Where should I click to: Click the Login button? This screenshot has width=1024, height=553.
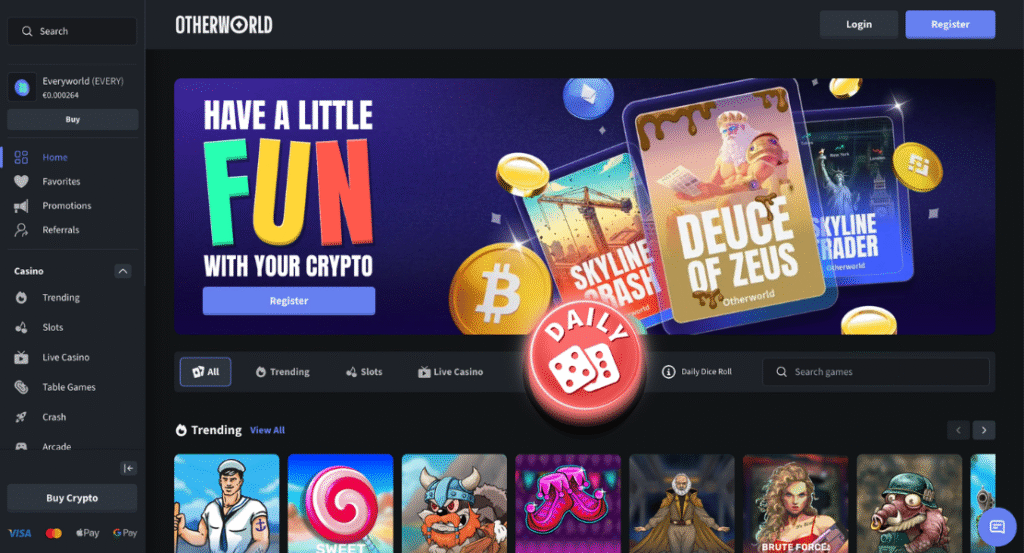859,24
